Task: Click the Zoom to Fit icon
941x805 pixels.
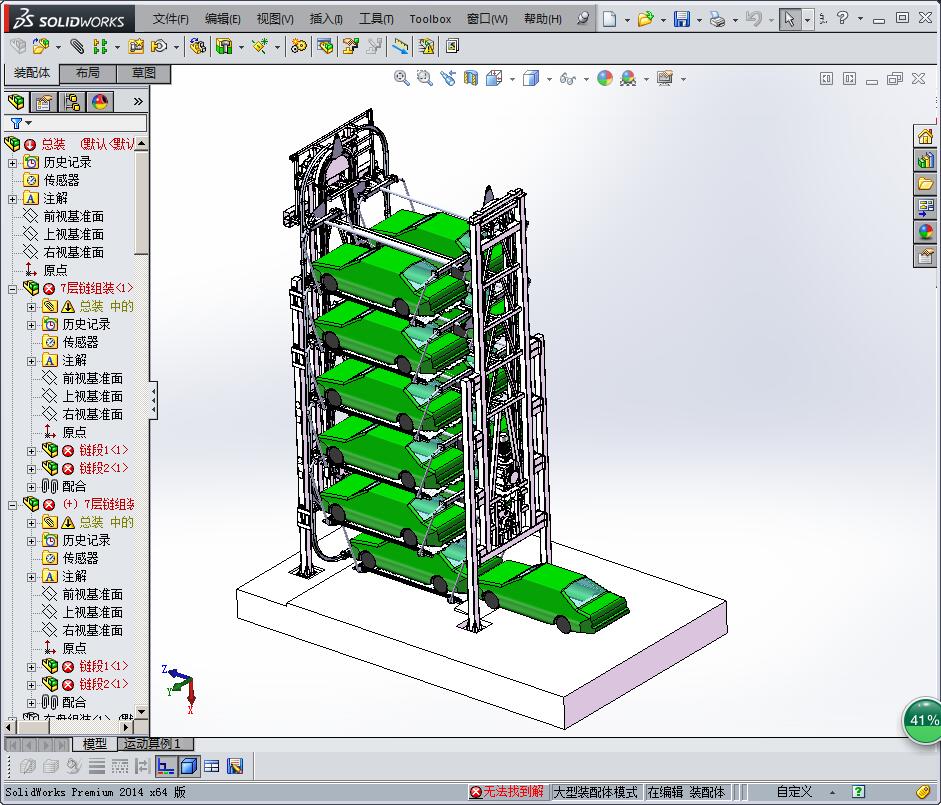Action: coord(401,78)
